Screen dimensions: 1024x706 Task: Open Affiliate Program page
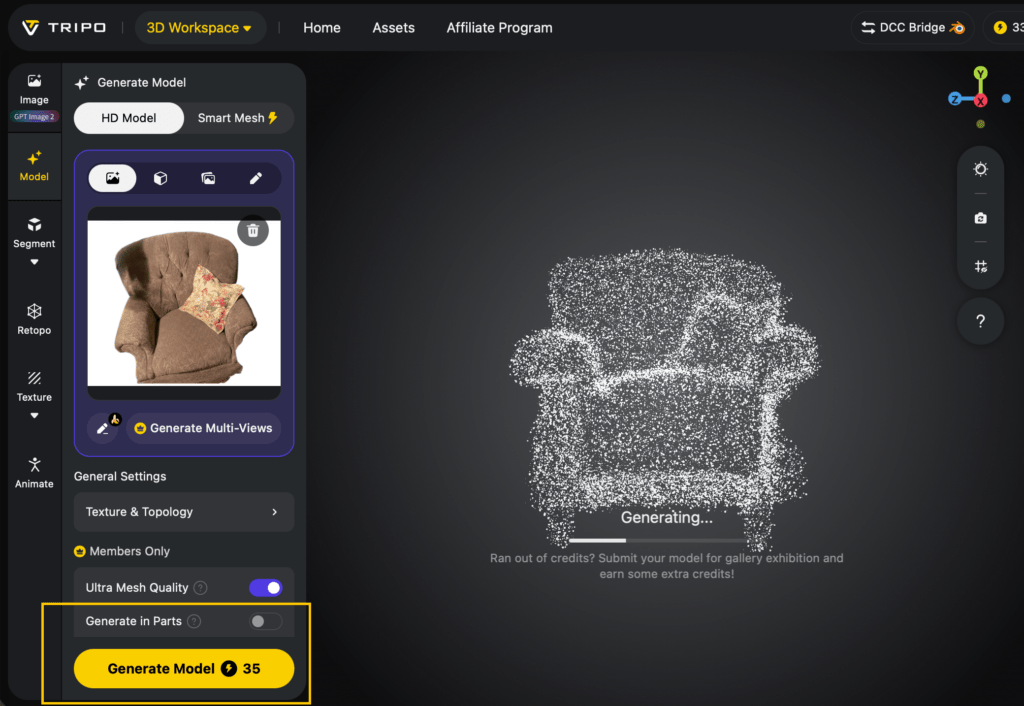[x=499, y=27]
